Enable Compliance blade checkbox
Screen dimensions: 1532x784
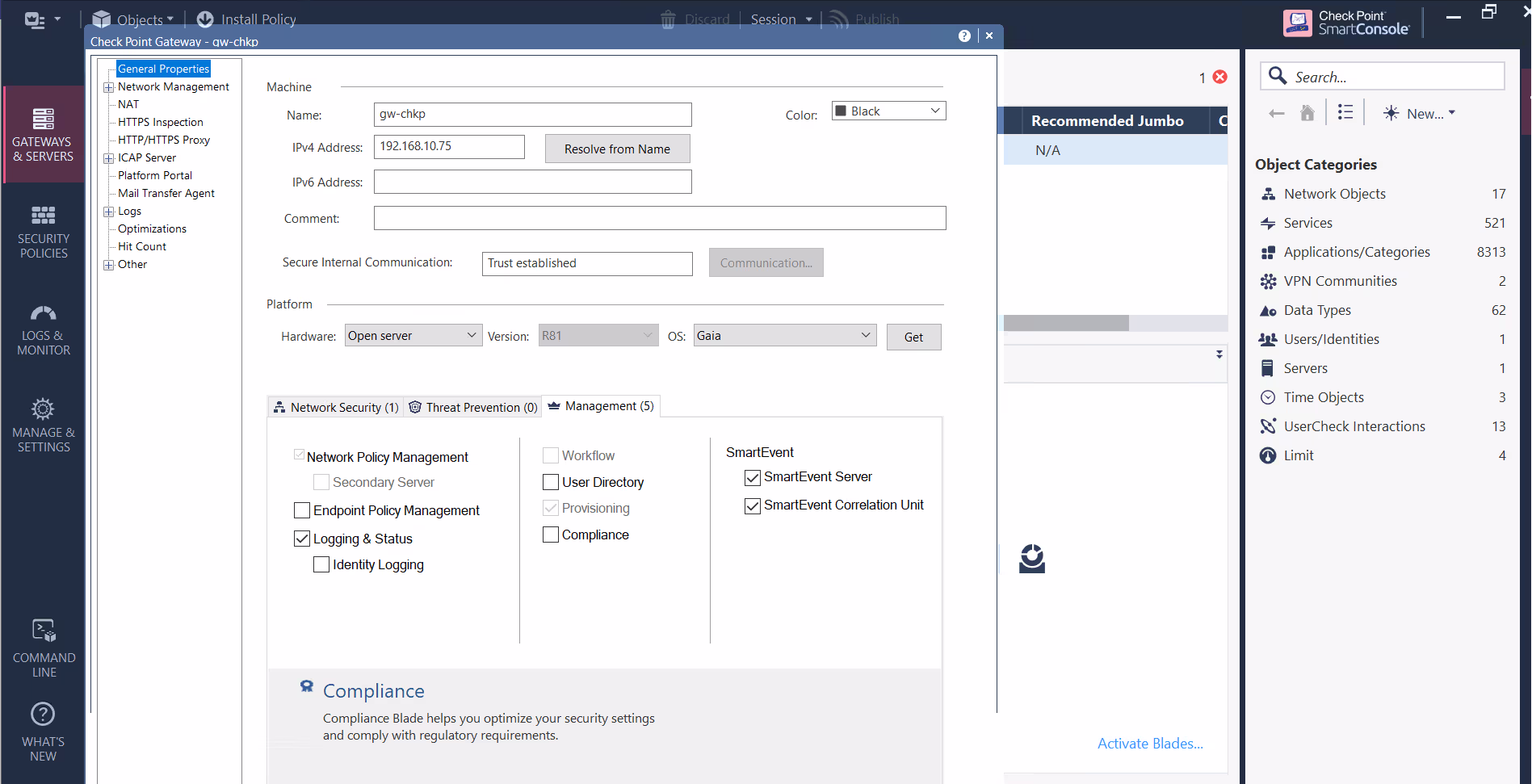pyautogui.click(x=551, y=535)
